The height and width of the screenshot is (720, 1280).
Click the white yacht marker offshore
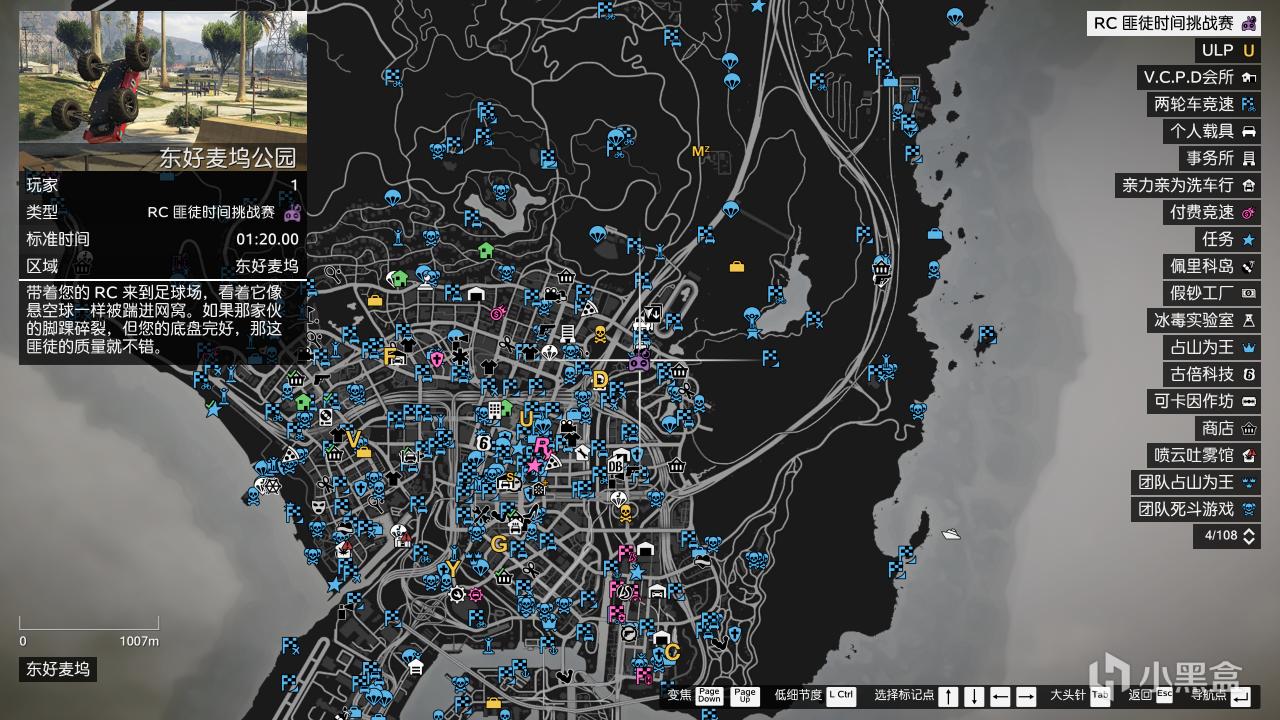tap(951, 534)
